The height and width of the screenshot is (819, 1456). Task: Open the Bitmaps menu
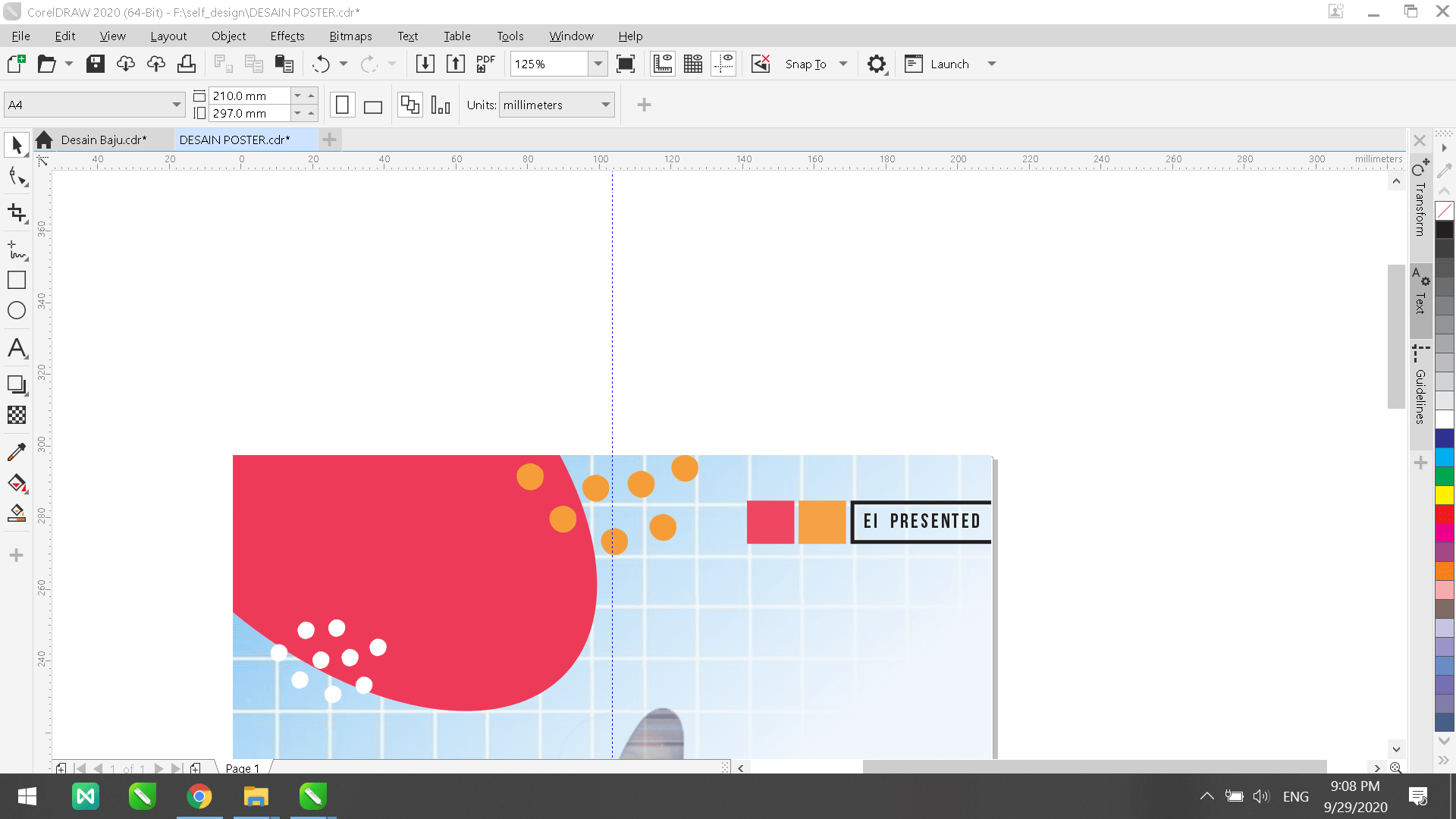(350, 36)
